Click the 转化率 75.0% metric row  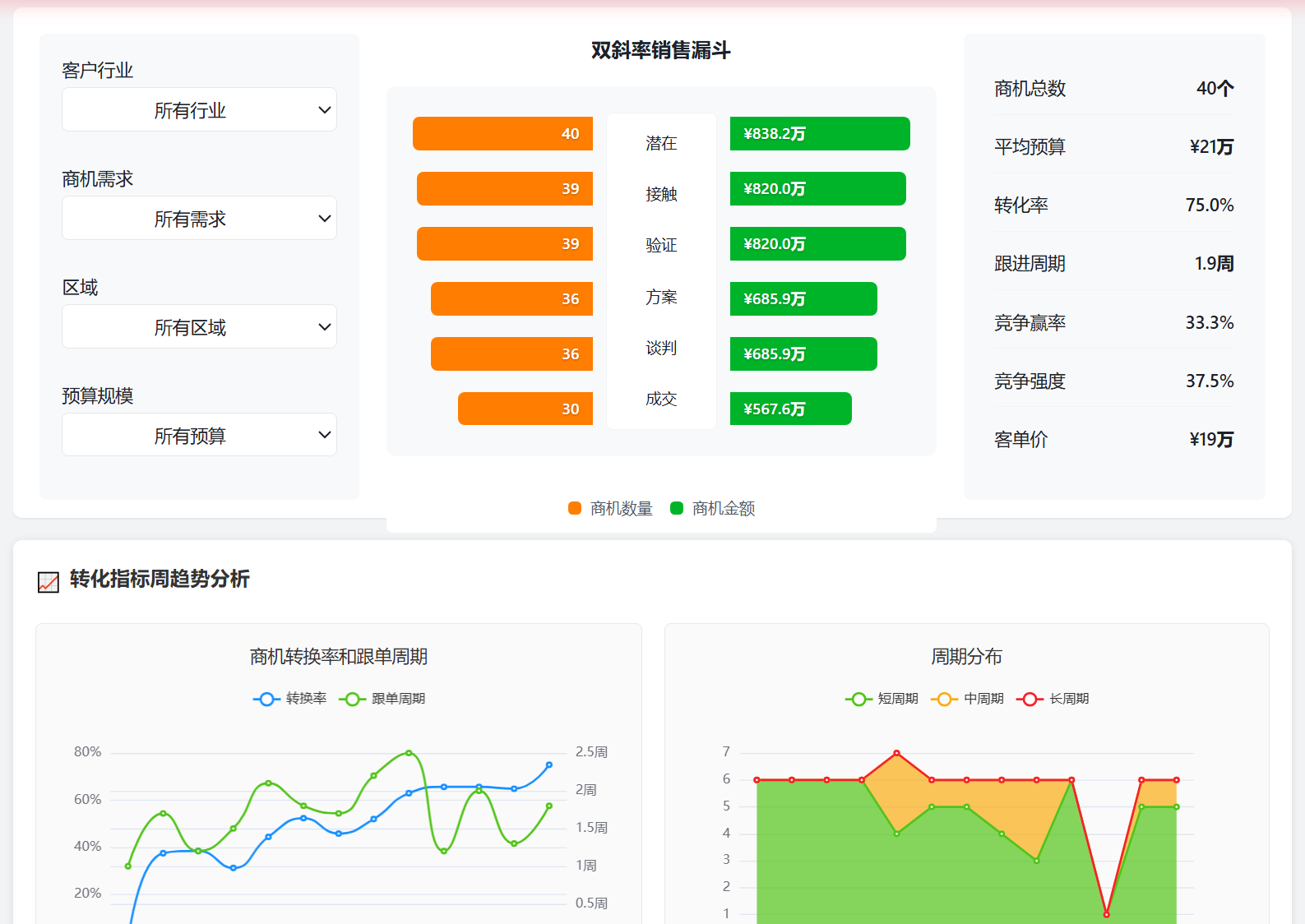(1113, 205)
